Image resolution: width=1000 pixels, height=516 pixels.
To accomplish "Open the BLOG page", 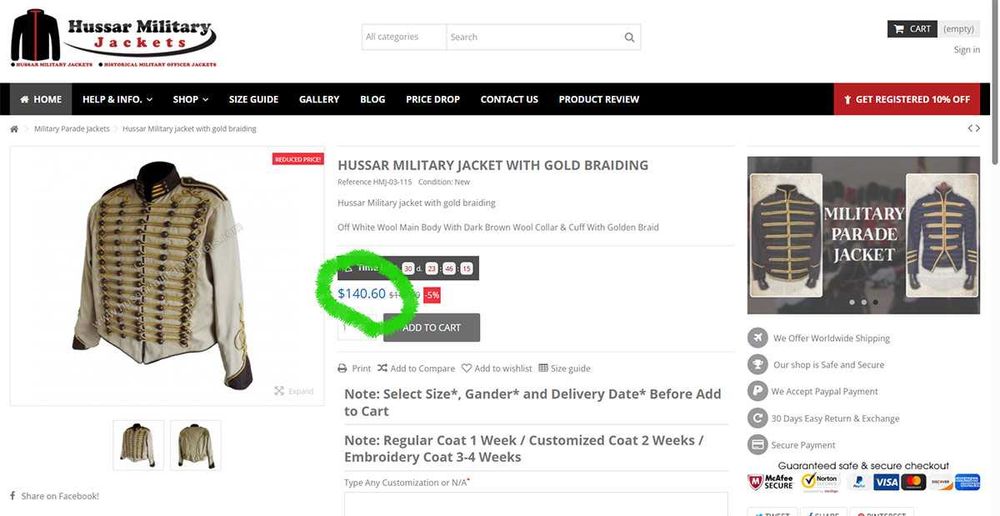I will [x=372, y=100].
